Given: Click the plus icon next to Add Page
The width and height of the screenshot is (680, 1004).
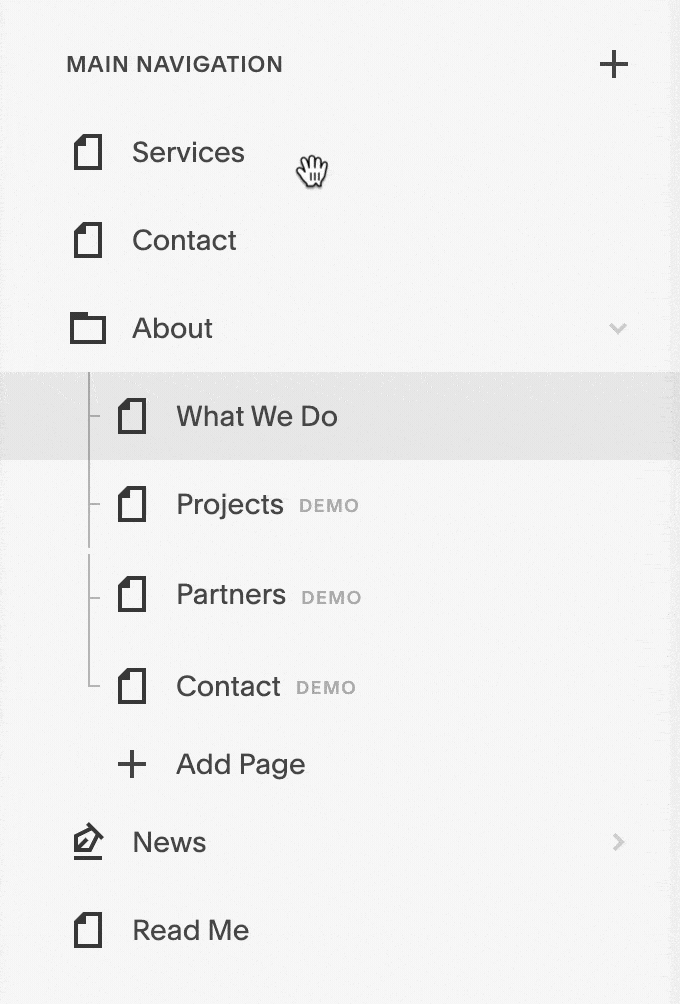Looking at the screenshot, I should click(x=132, y=765).
